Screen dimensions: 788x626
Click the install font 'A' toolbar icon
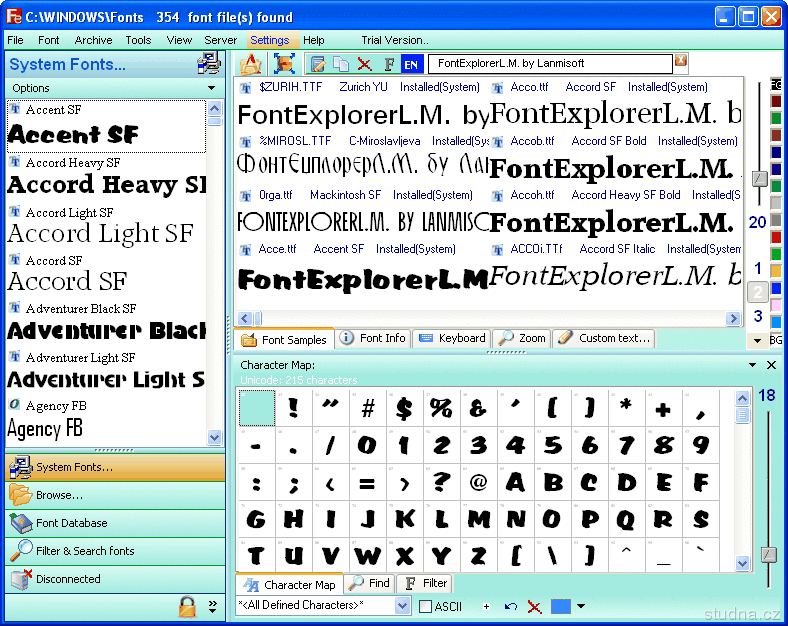(x=250, y=64)
